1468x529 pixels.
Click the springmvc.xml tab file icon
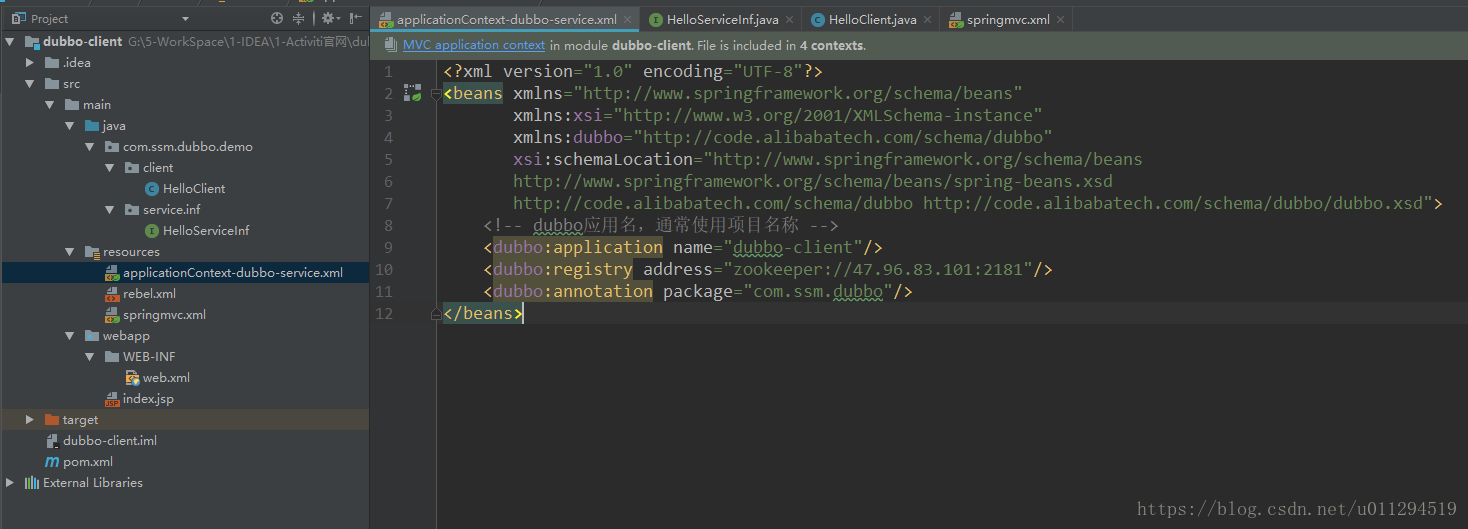pos(956,20)
